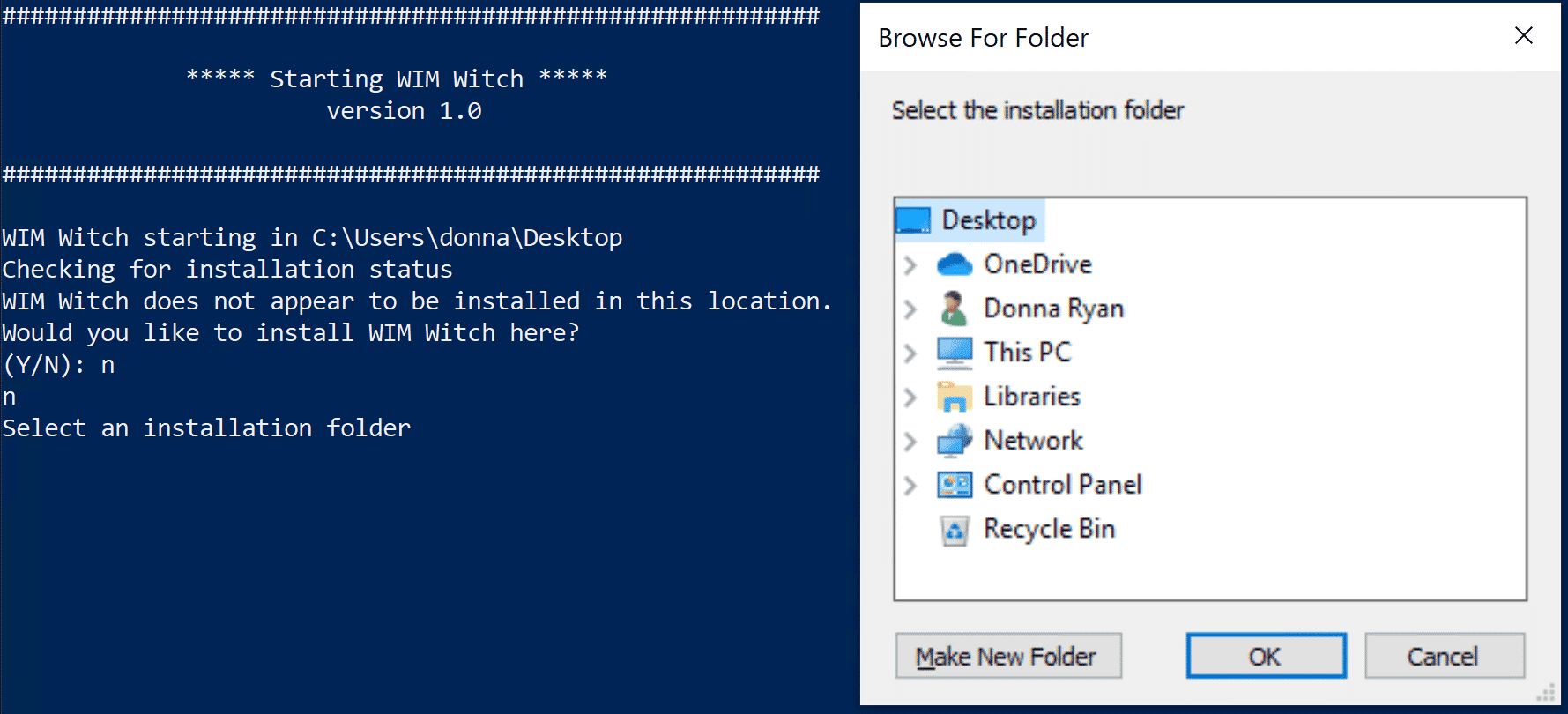Viewport: 1568px width, 714px height.
Task: Expand the Donna Ryan tree node
Action: coord(910,309)
